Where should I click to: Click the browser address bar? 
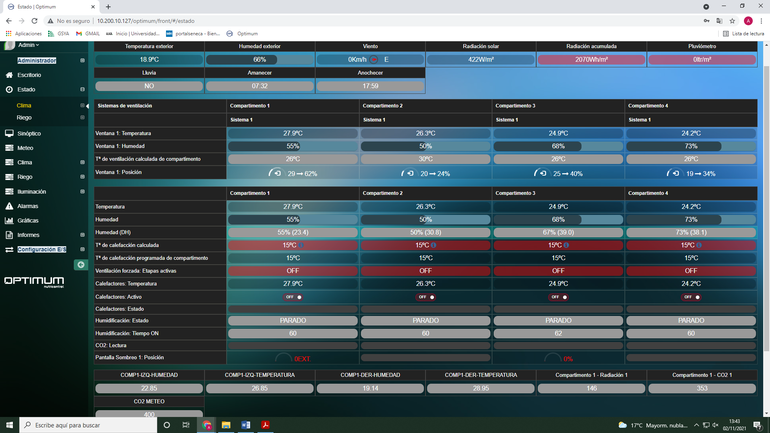coord(373,21)
